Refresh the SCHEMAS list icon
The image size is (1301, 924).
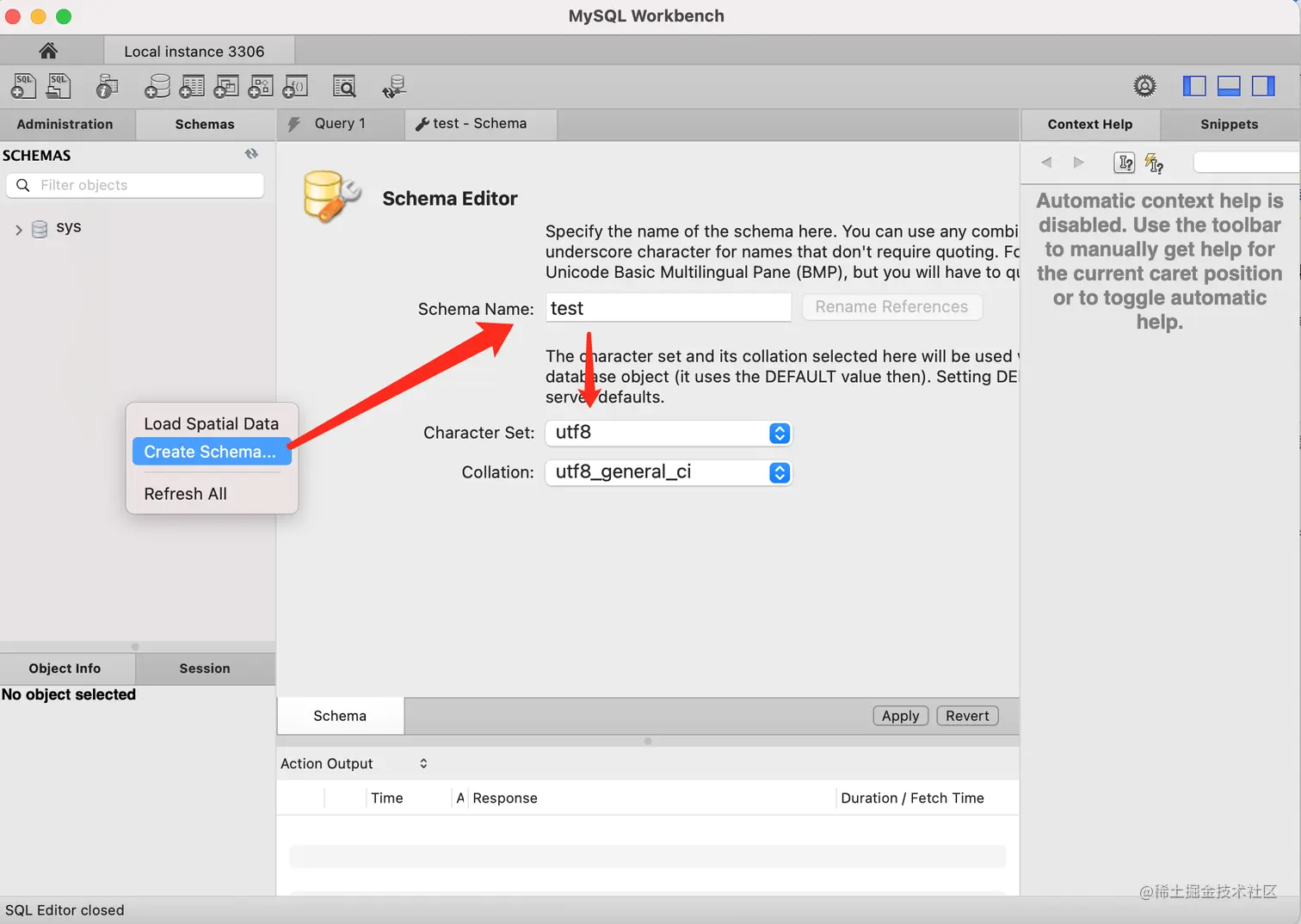click(251, 154)
